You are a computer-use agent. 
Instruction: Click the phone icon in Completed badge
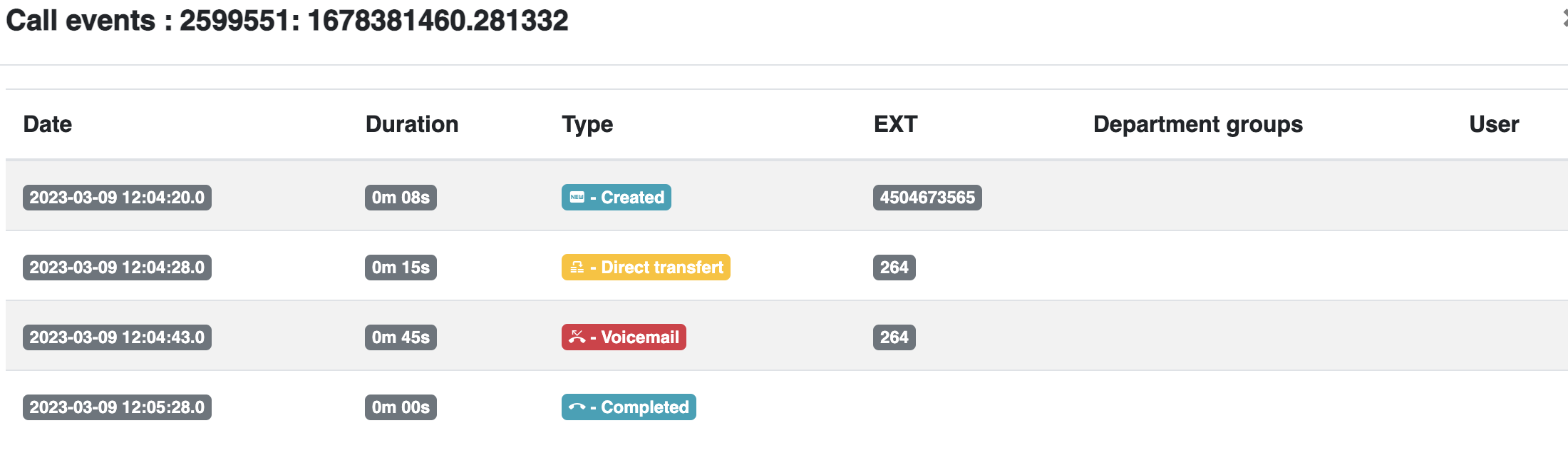pyautogui.click(x=577, y=407)
